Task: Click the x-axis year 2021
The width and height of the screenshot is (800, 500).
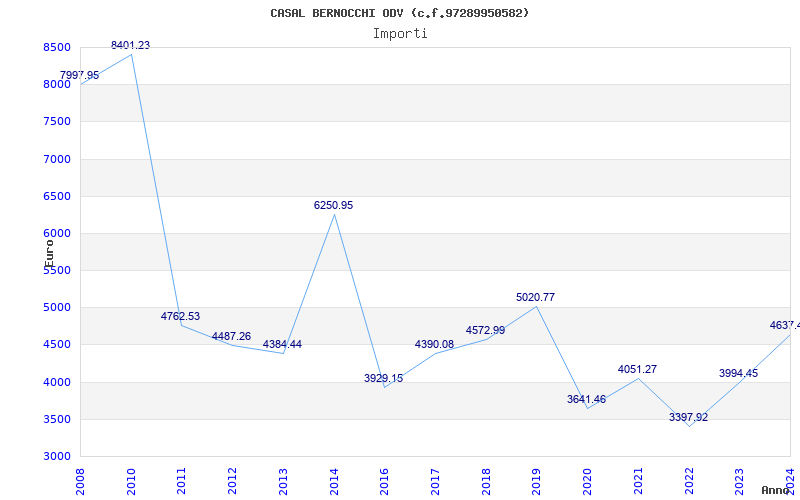Action: pyautogui.click(x=638, y=481)
